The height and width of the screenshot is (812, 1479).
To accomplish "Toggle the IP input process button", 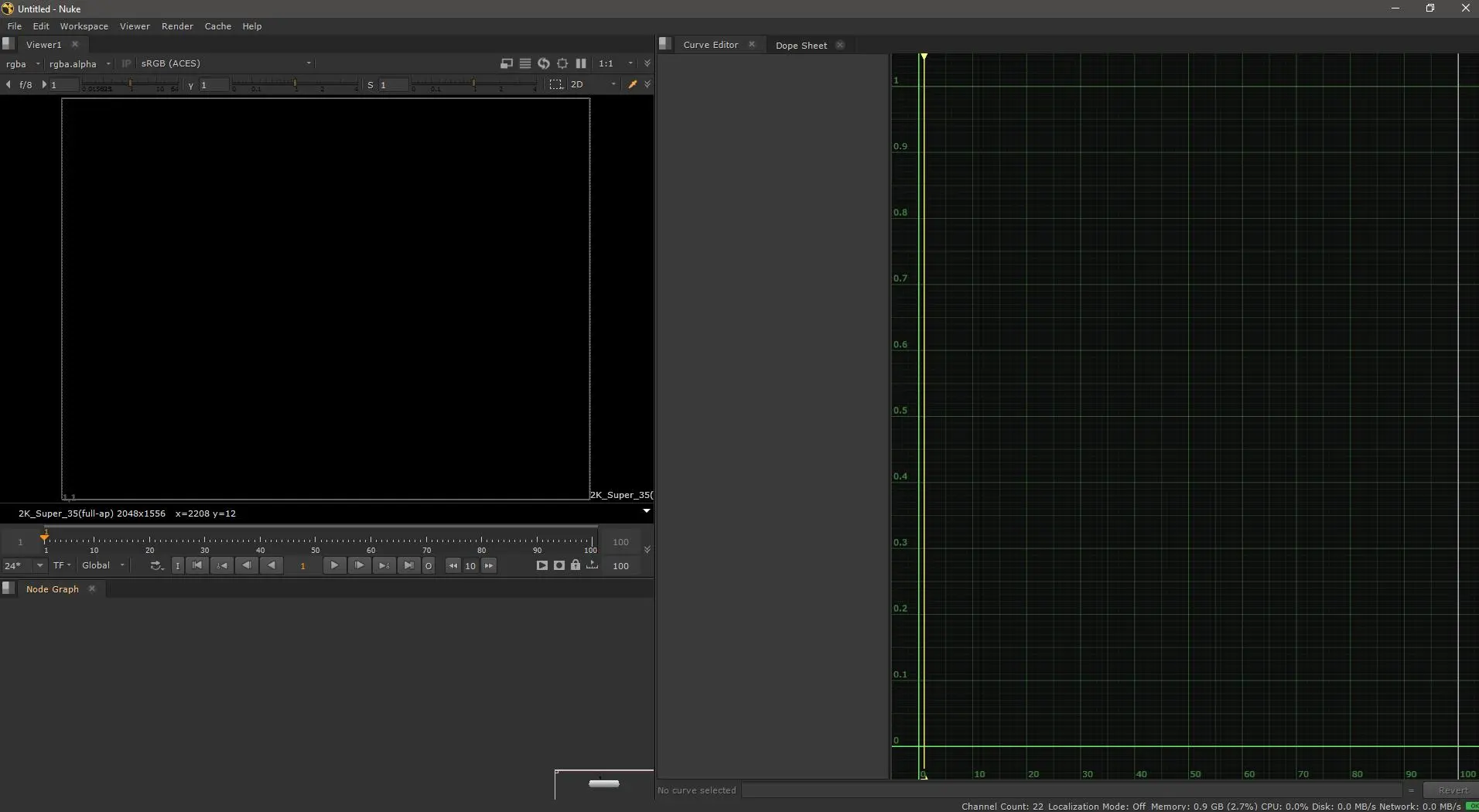I will (x=126, y=63).
